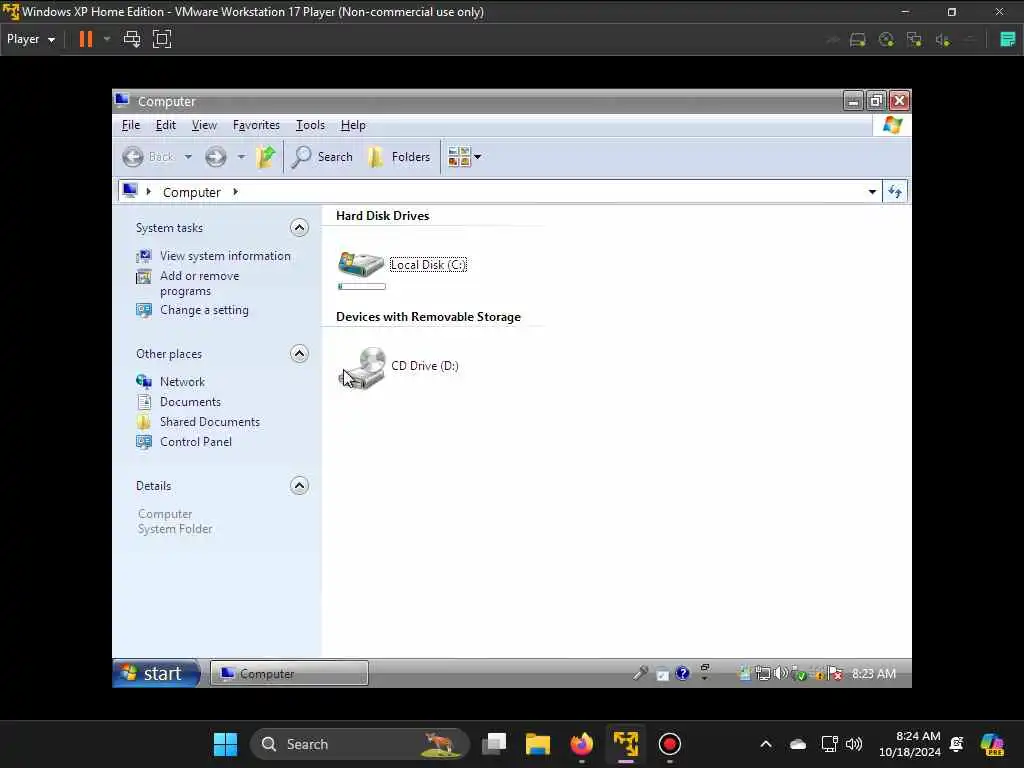The height and width of the screenshot is (768, 1024).
Task: Open Control Panel from Other places
Action: point(195,442)
